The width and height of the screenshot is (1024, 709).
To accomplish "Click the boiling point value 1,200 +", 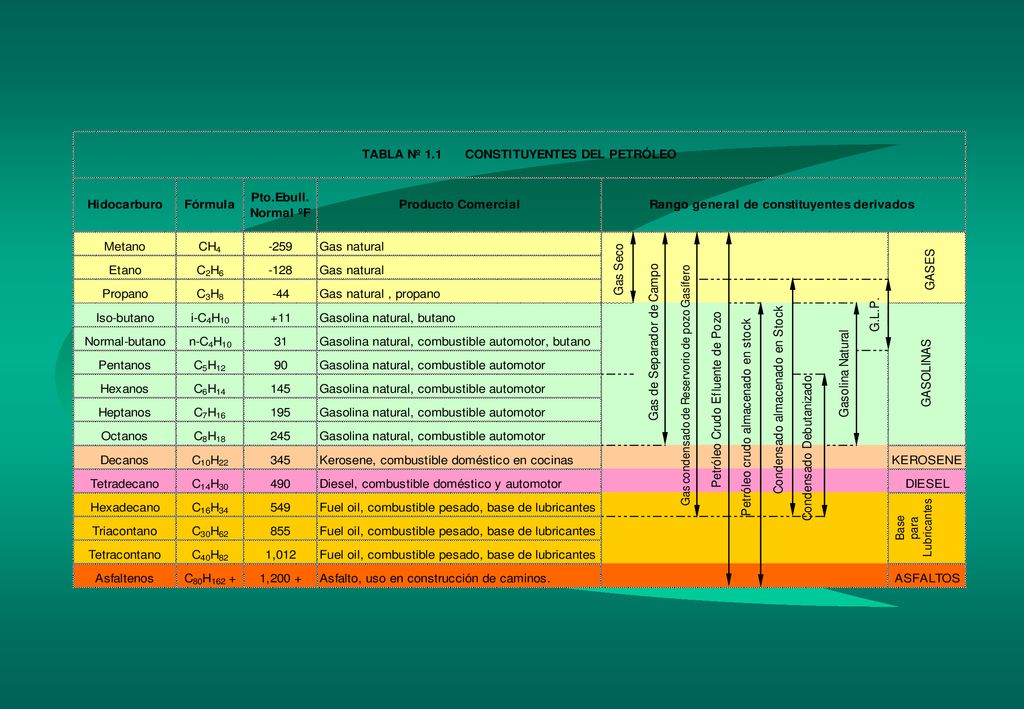I will click(280, 578).
